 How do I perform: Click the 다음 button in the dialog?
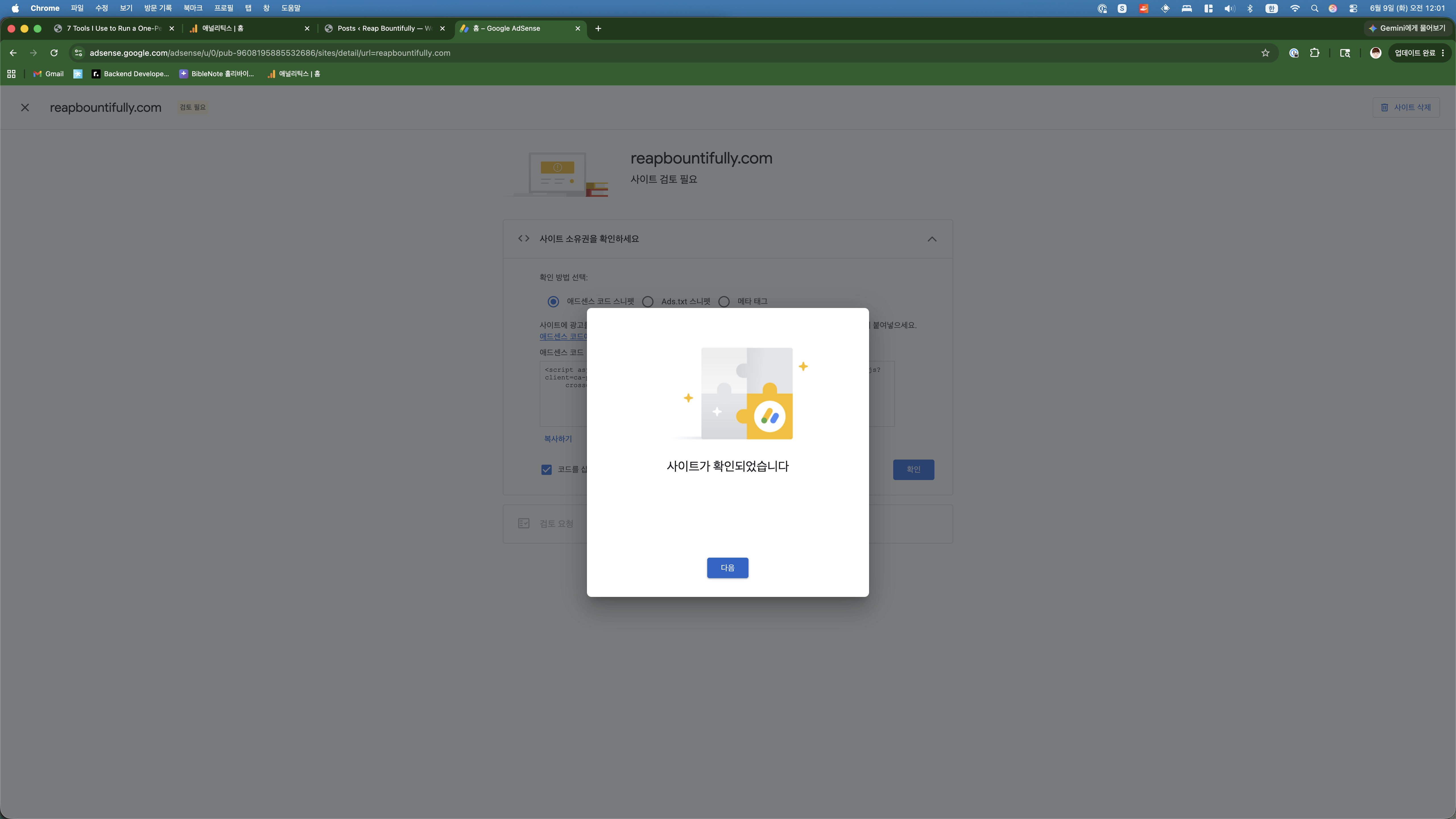point(727,568)
